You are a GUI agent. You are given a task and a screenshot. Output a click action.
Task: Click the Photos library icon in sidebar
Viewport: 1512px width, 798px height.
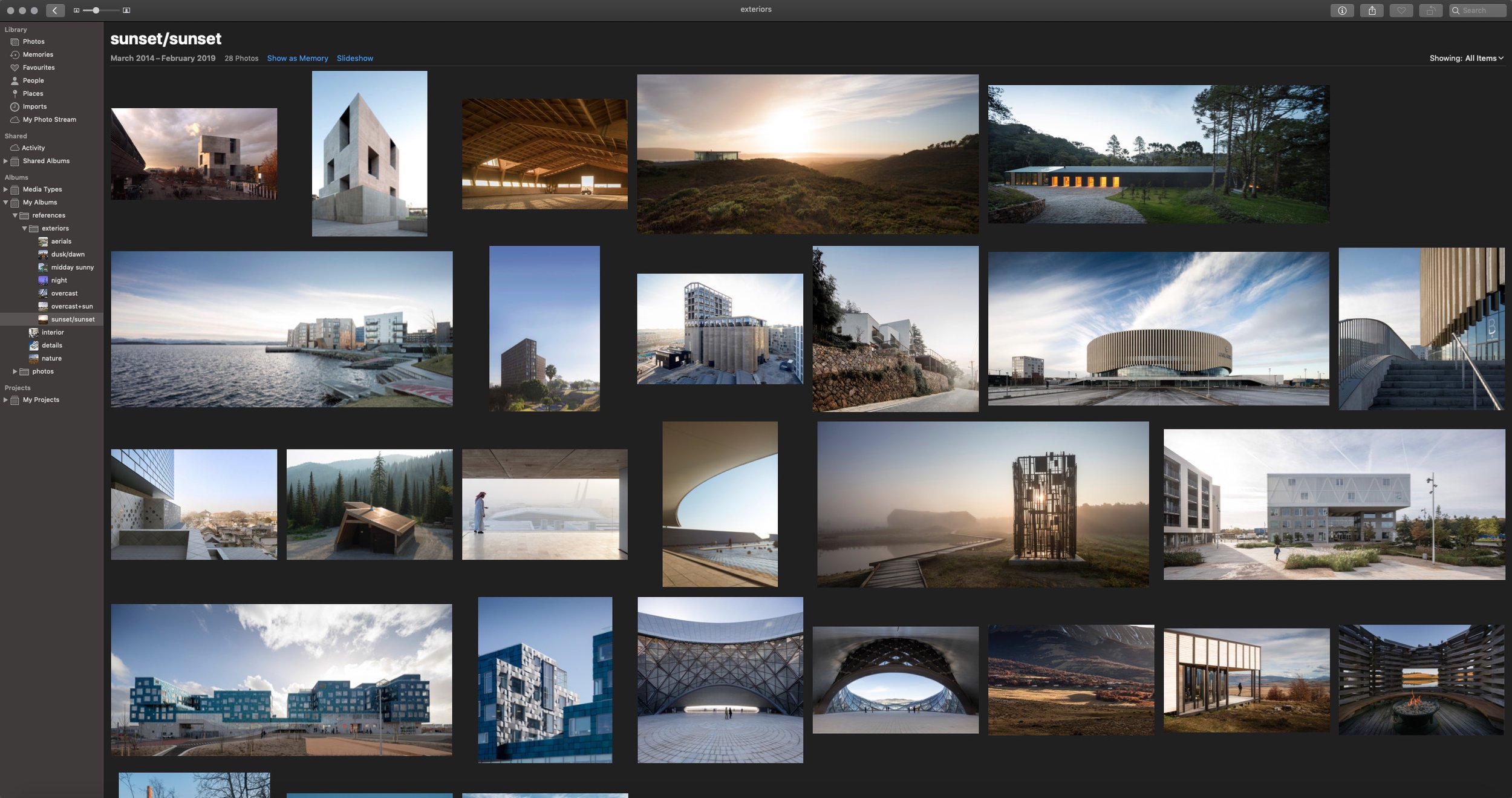tap(14, 41)
